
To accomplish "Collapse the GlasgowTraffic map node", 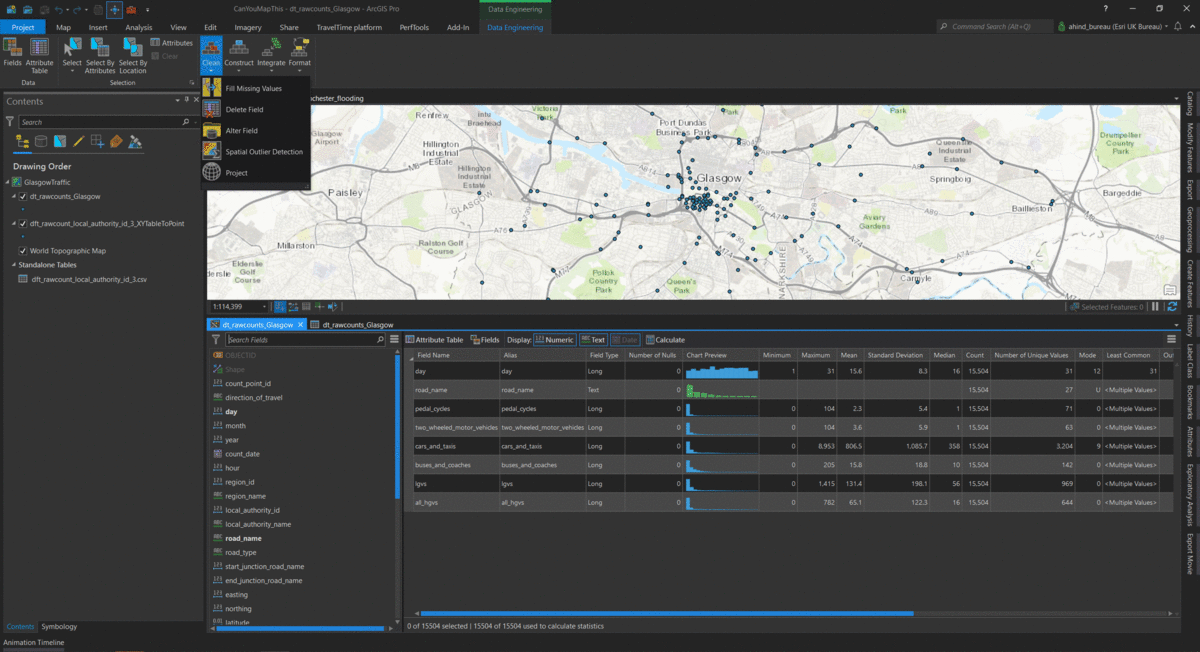I will pos(7,182).
